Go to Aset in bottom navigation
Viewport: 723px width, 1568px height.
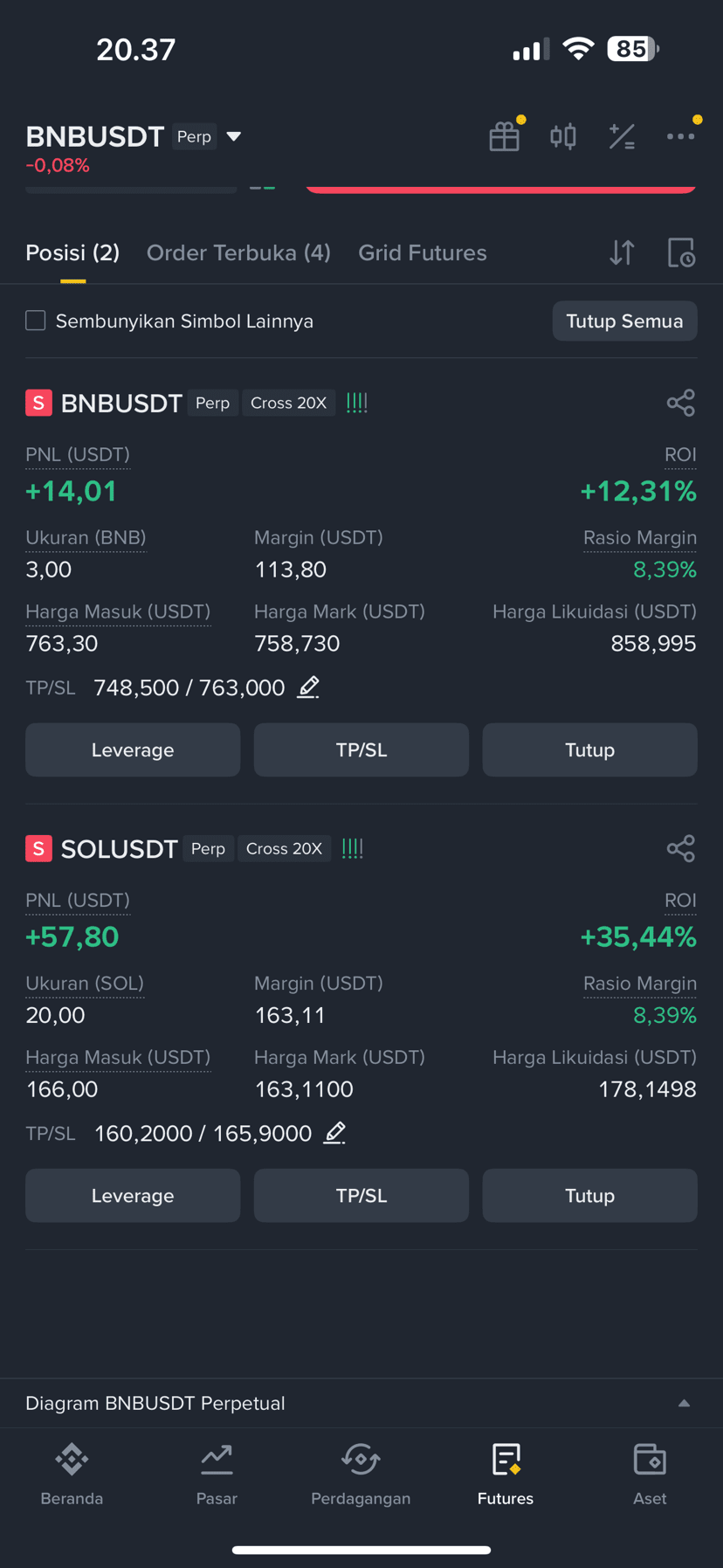650,1475
